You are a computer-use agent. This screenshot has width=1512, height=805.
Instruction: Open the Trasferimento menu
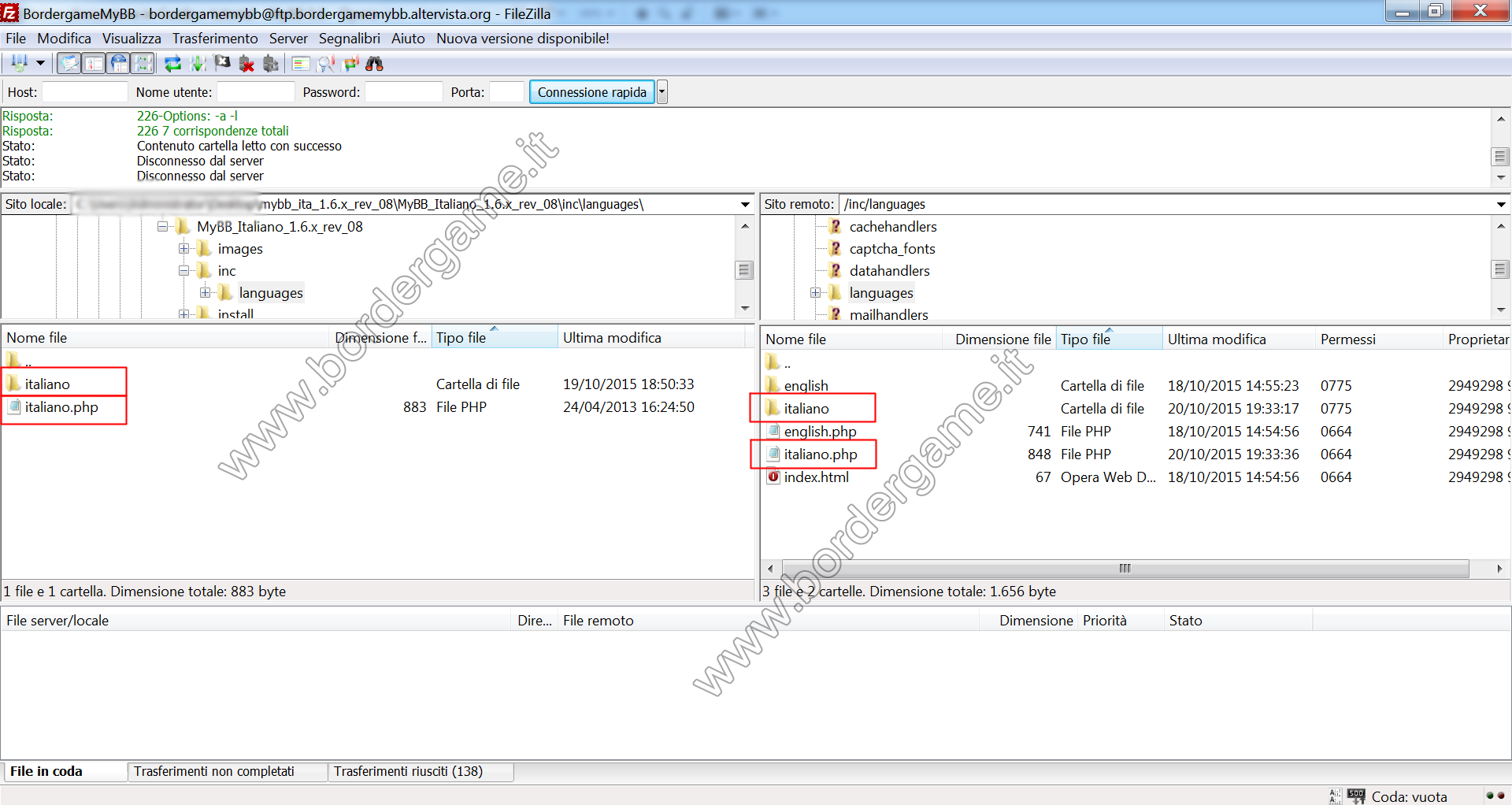pyautogui.click(x=215, y=38)
